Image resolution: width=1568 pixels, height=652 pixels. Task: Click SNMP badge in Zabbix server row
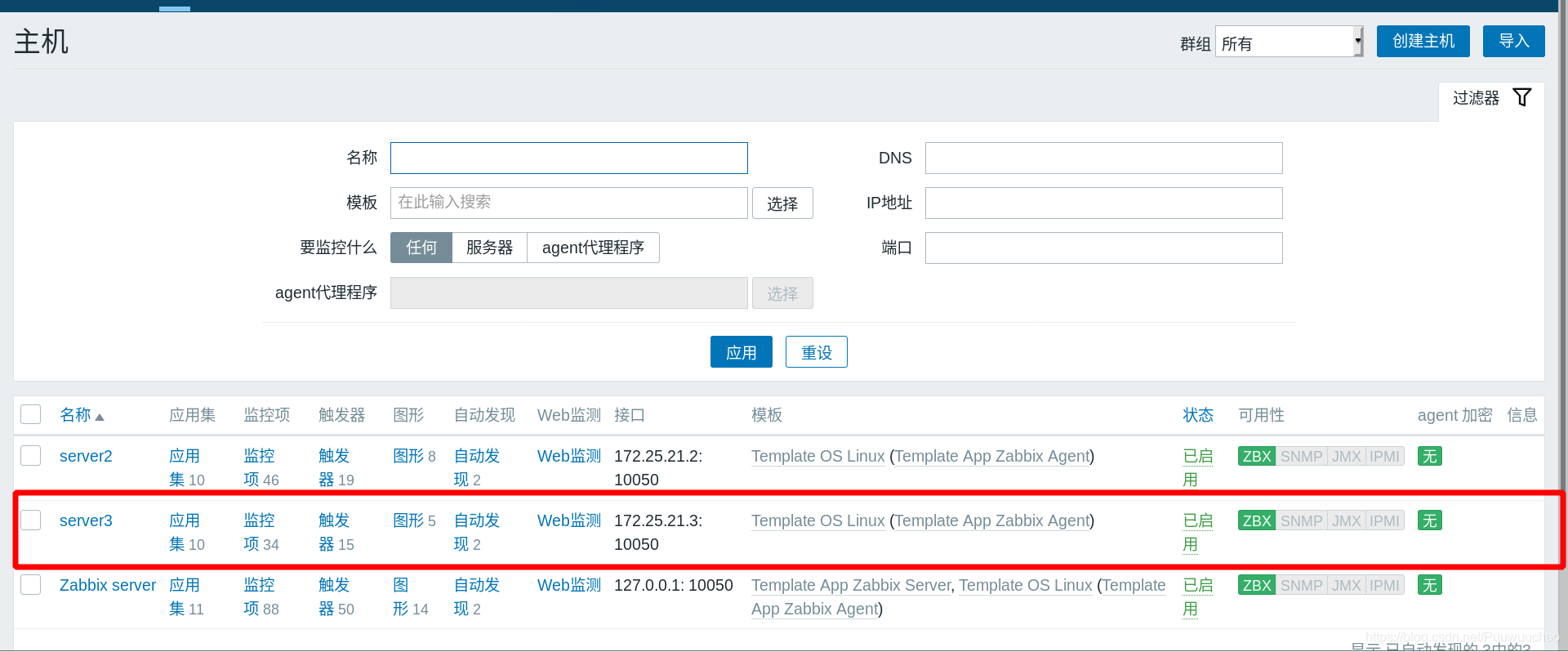point(1301,585)
